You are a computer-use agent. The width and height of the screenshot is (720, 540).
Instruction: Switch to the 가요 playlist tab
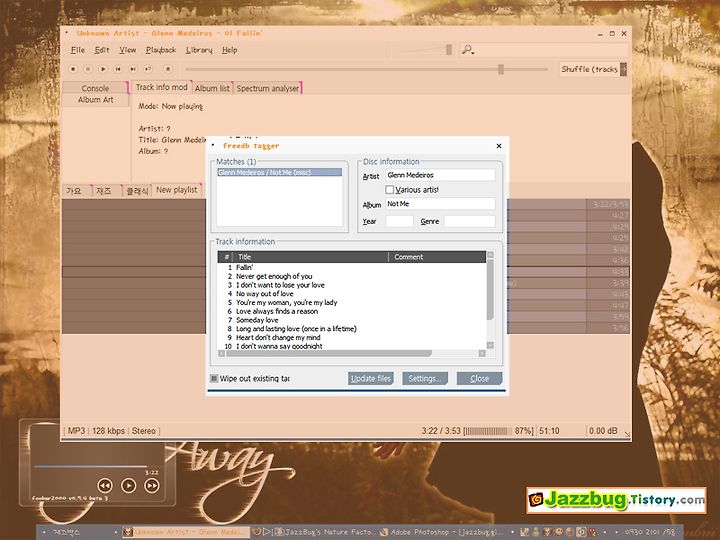[74, 191]
